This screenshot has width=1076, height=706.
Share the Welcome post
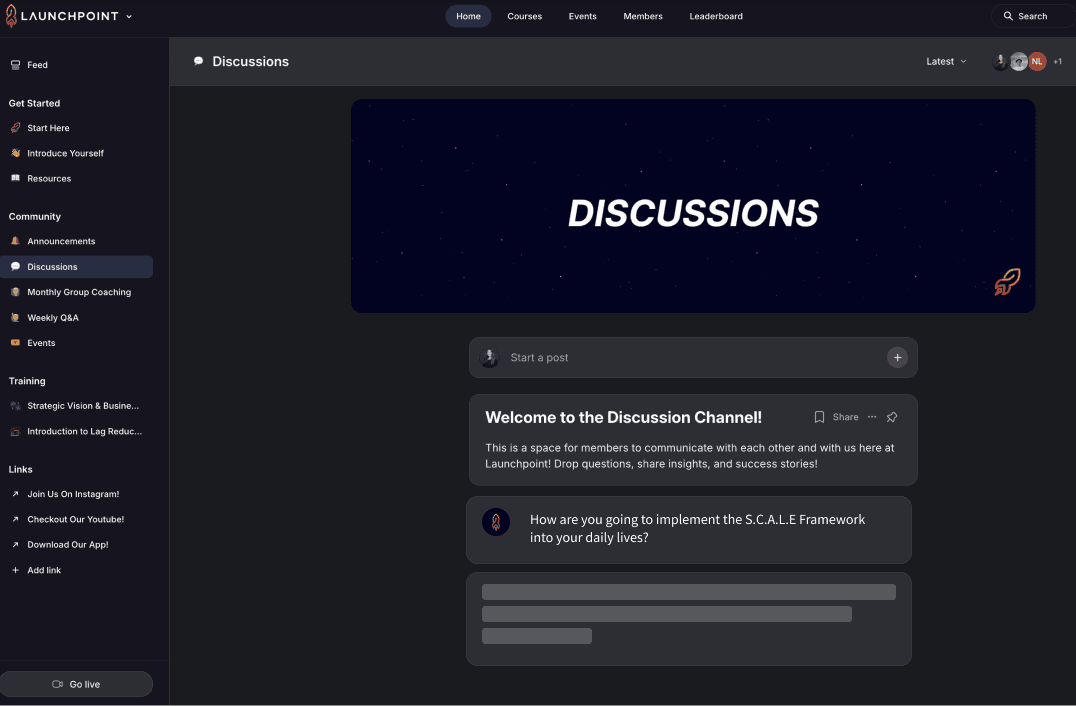click(x=845, y=417)
